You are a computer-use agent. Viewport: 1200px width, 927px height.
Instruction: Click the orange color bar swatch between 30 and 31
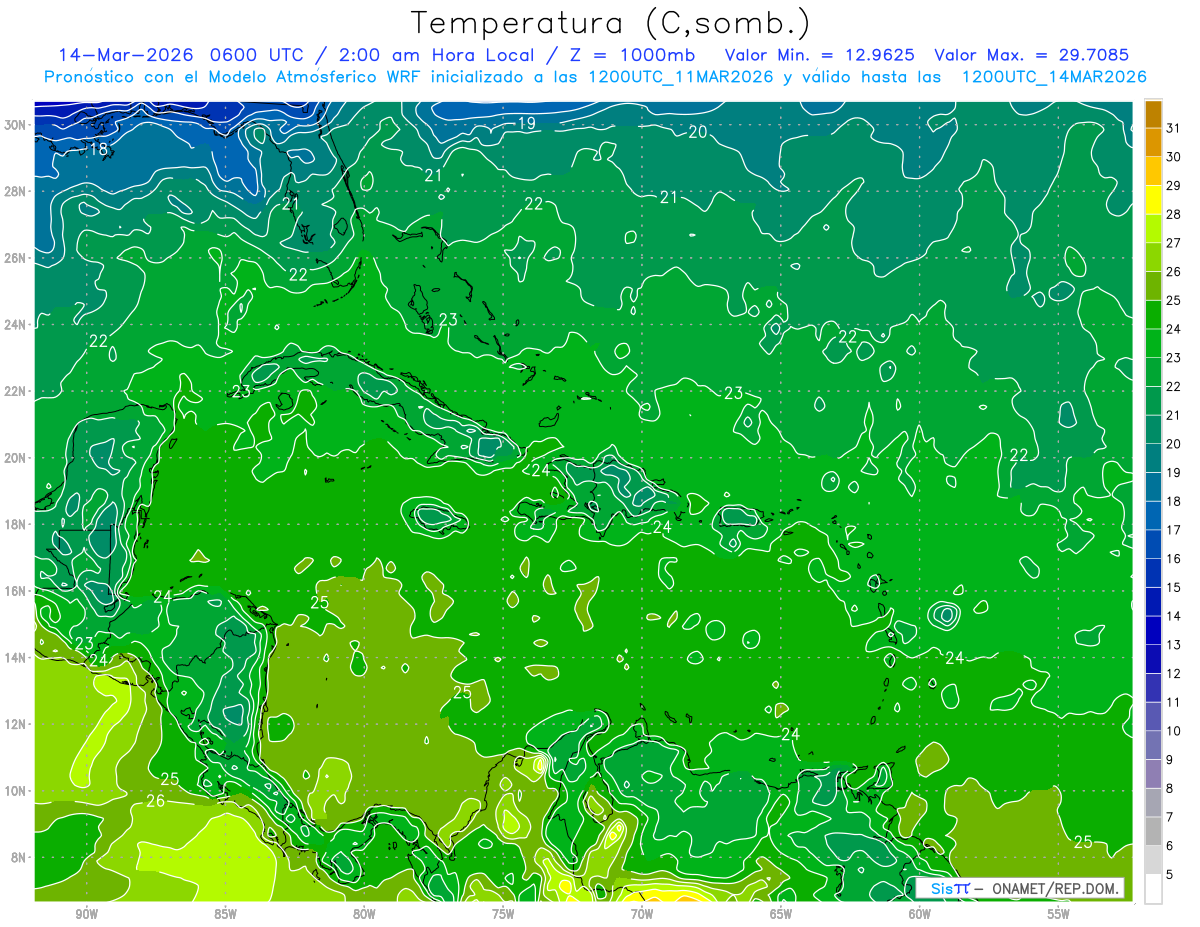click(x=1153, y=143)
